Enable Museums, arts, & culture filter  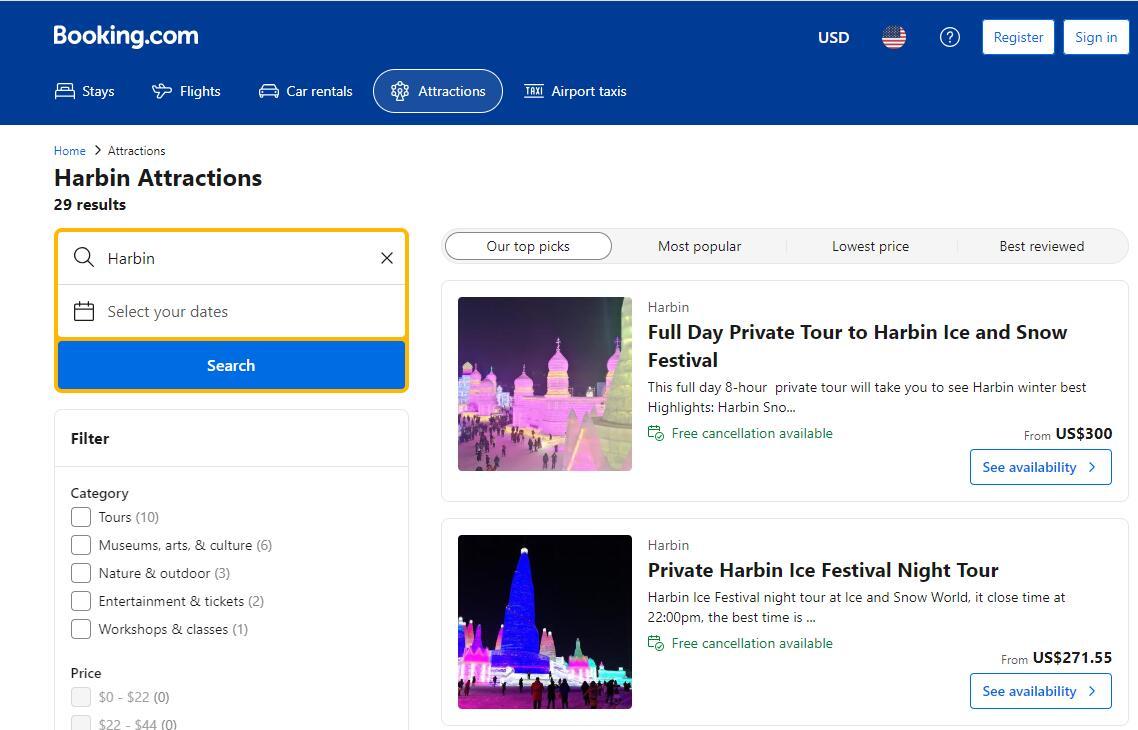click(81, 545)
